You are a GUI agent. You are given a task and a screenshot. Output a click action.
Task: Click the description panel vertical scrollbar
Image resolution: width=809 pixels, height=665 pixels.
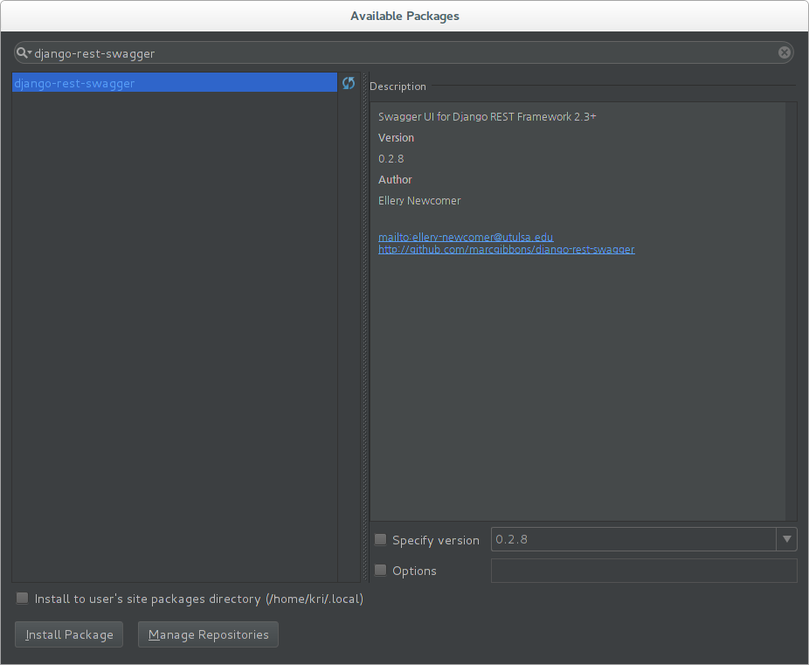[791, 311]
